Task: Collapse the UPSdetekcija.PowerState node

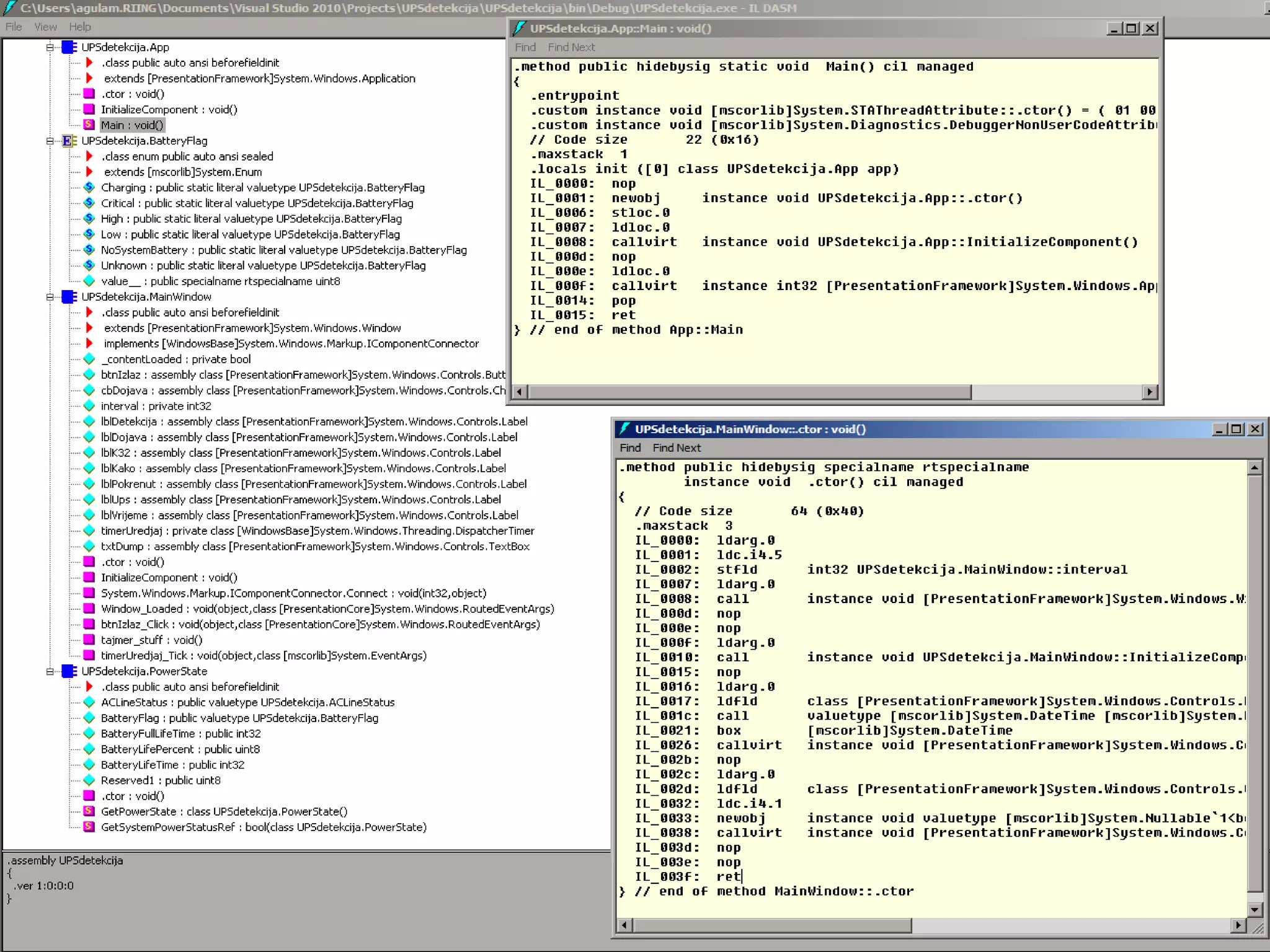Action: coord(49,671)
